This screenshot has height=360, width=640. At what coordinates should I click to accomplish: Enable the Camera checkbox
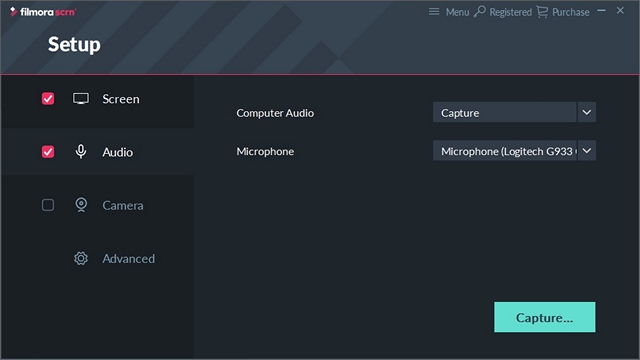tap(48, 205)
